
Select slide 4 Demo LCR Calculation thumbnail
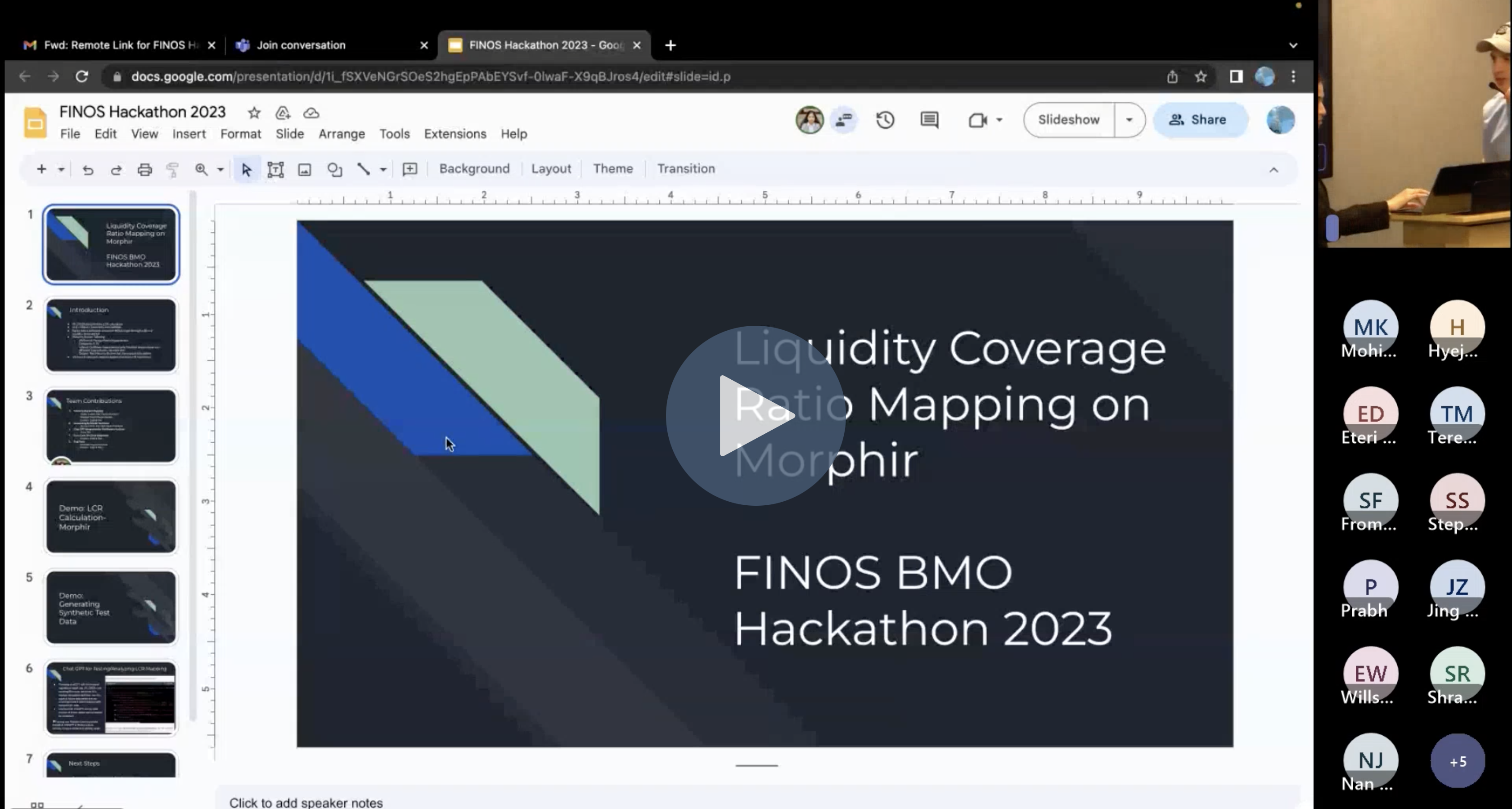point(111,517)
